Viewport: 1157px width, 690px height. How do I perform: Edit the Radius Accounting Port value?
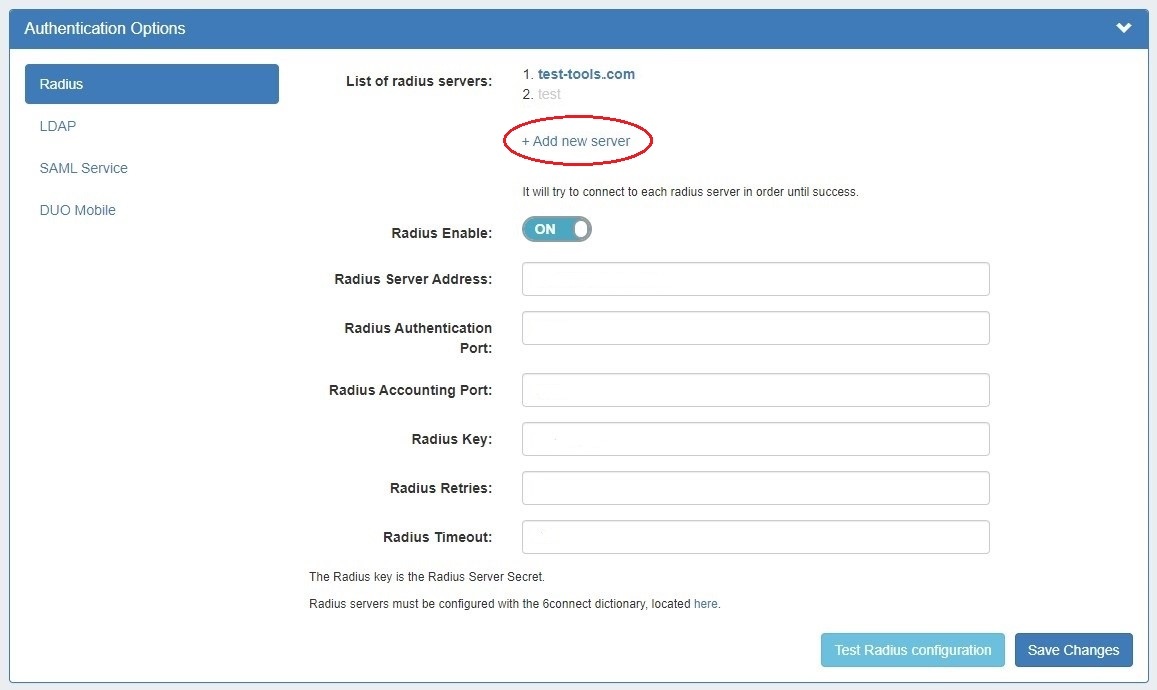755,390
